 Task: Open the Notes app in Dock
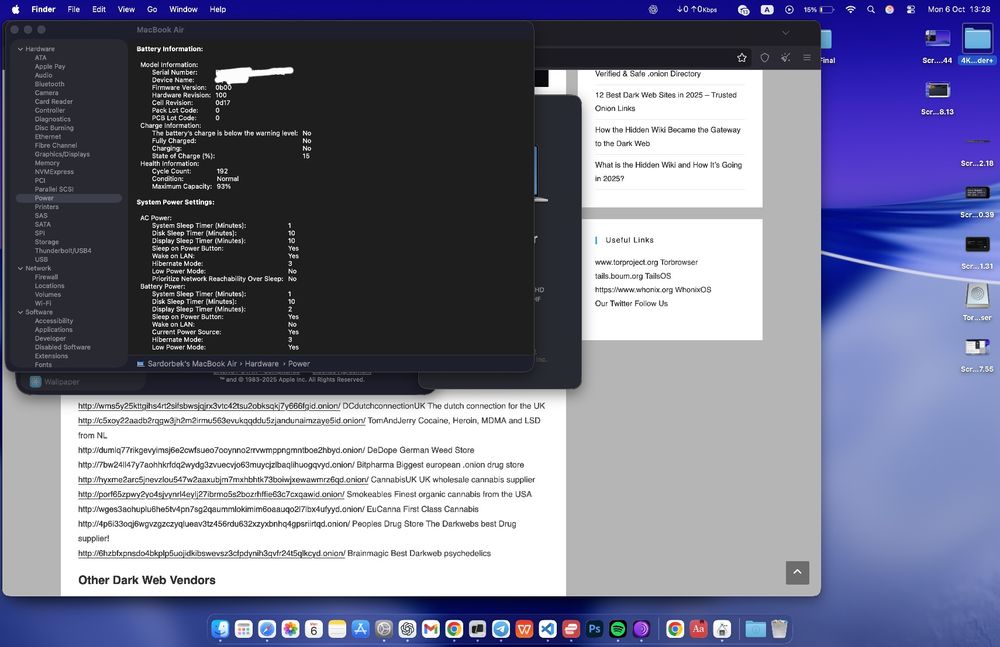pos(337,629)
